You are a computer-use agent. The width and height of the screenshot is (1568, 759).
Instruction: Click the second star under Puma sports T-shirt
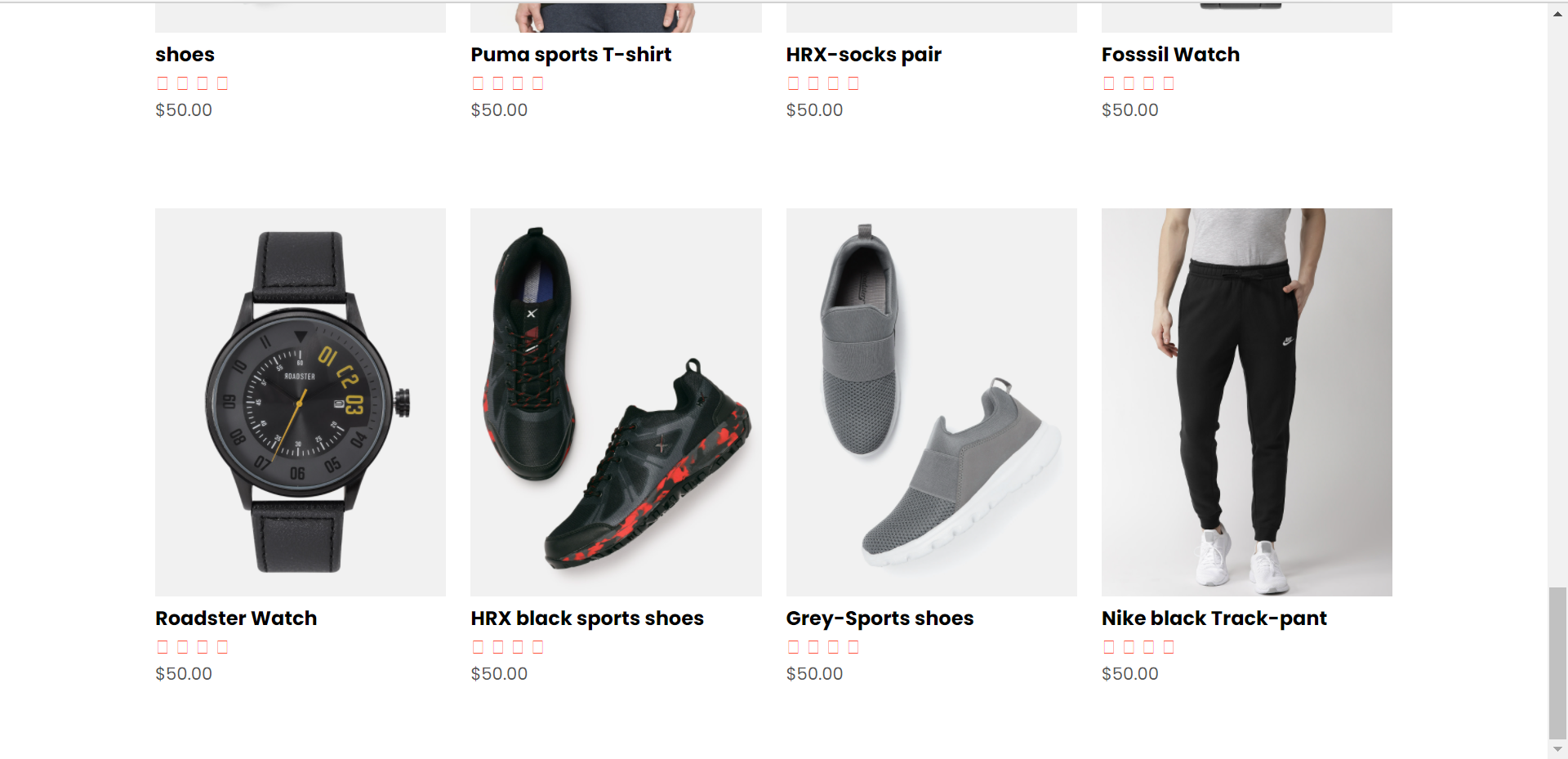pyautogui.click(x=499, y=83)
